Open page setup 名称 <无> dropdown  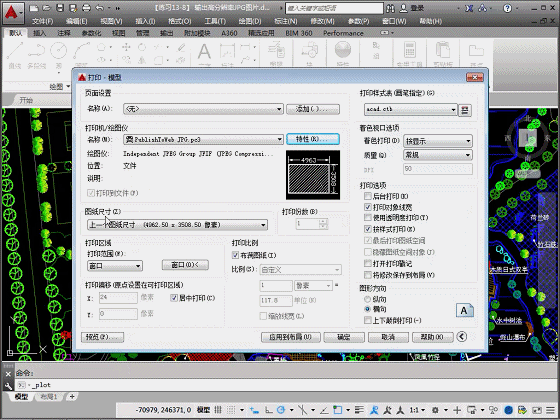tap(203, 109)
